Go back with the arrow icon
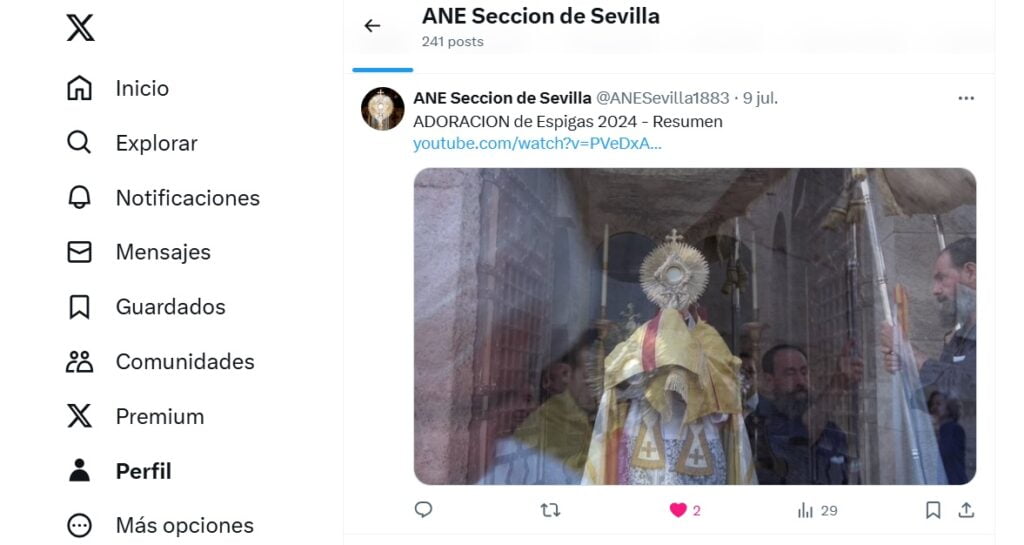The height and width of the screenshot is (545, 1024). (372, 25)
